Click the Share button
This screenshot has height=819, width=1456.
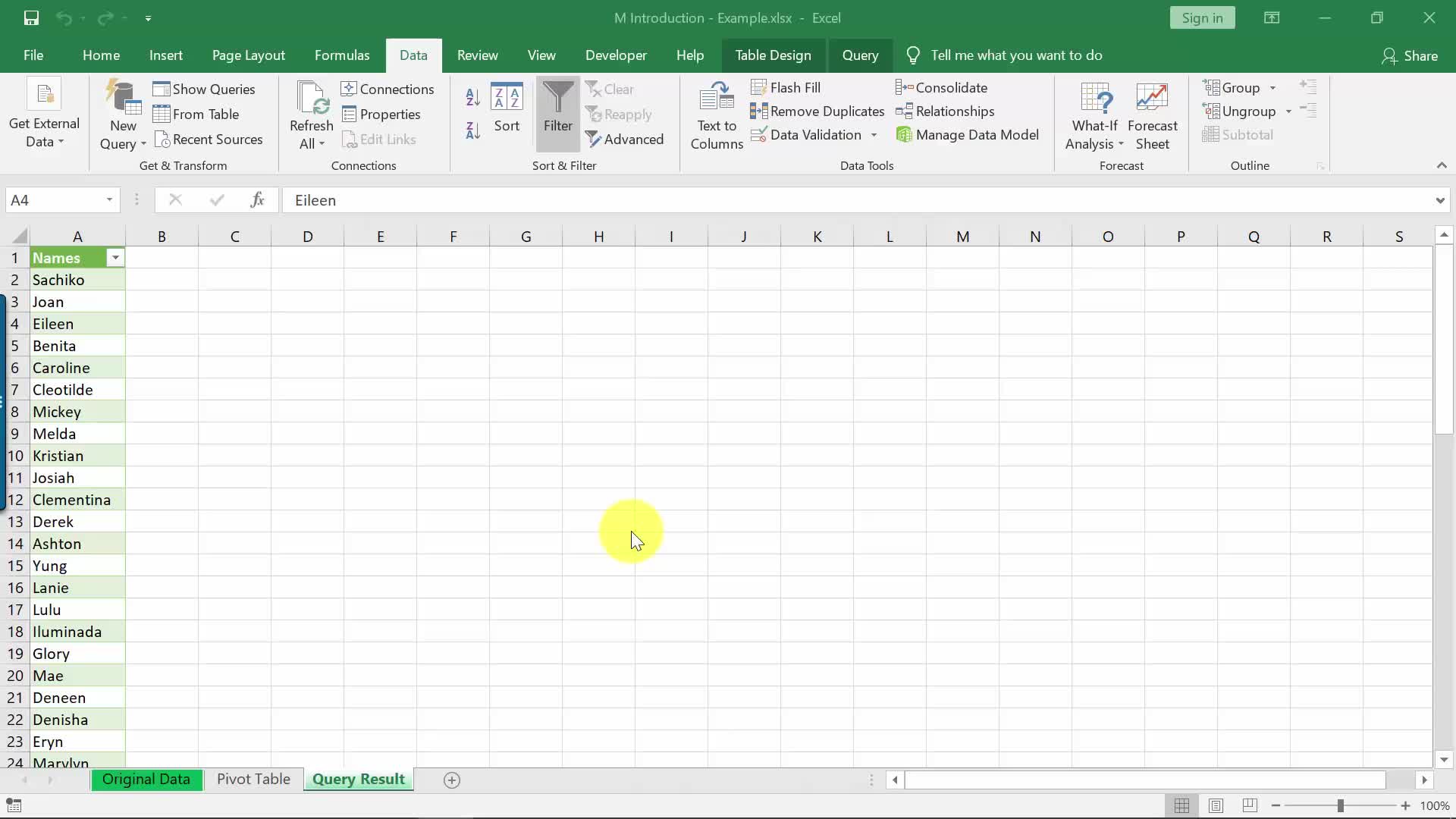(1410, 55)
